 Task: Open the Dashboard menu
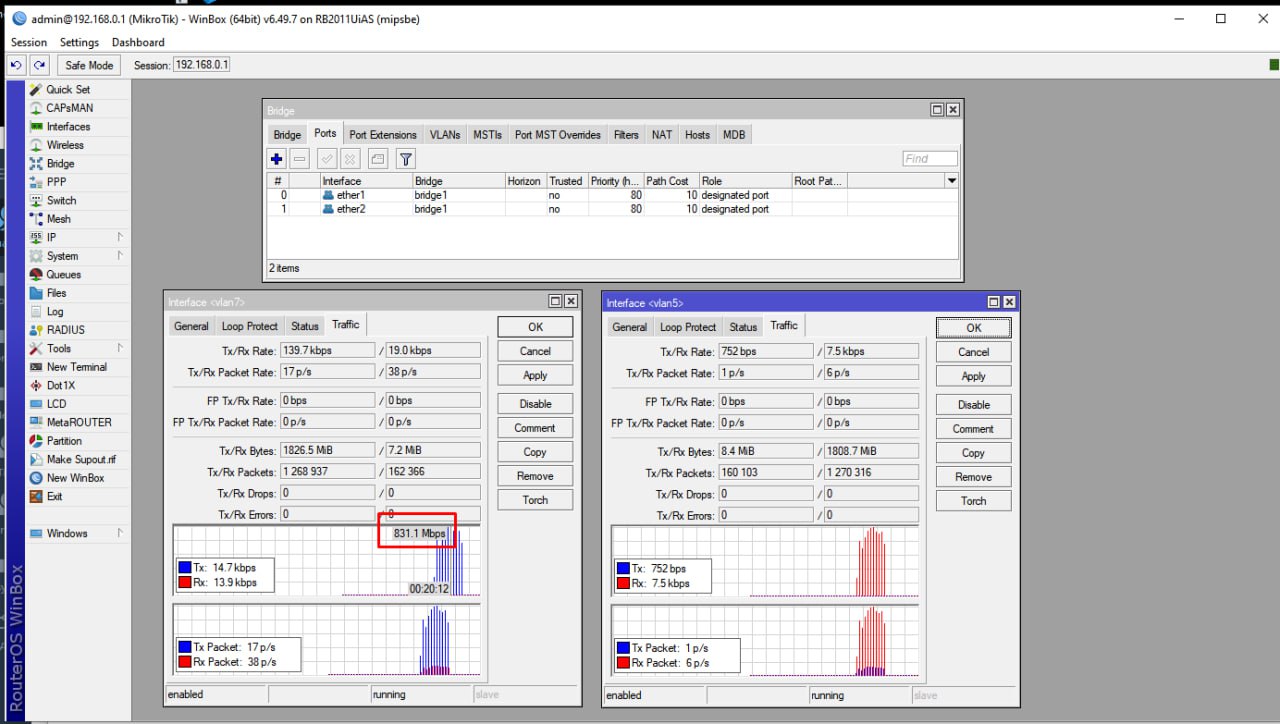(138, 42)
